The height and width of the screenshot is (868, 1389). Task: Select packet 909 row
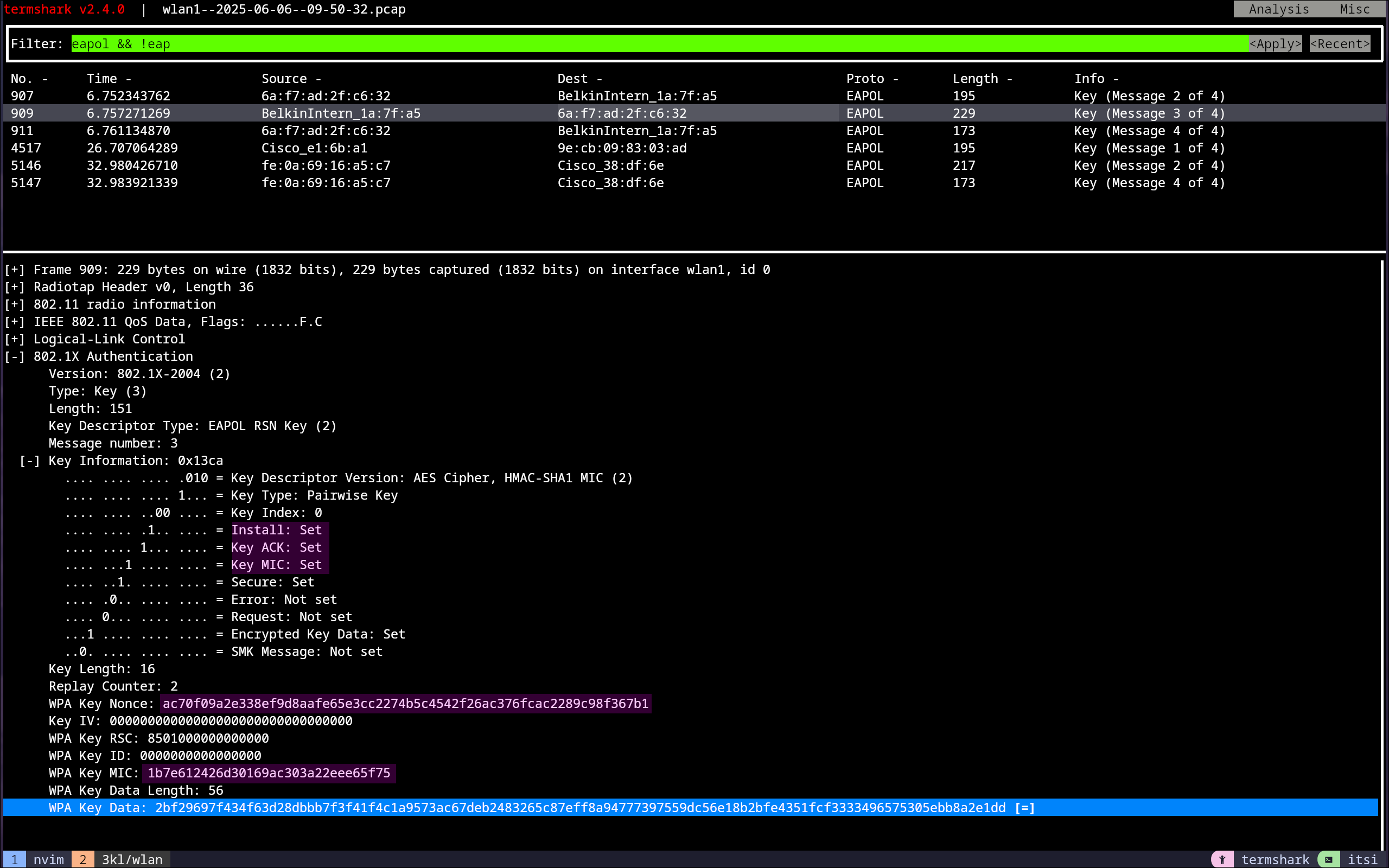tap(694, 113)
